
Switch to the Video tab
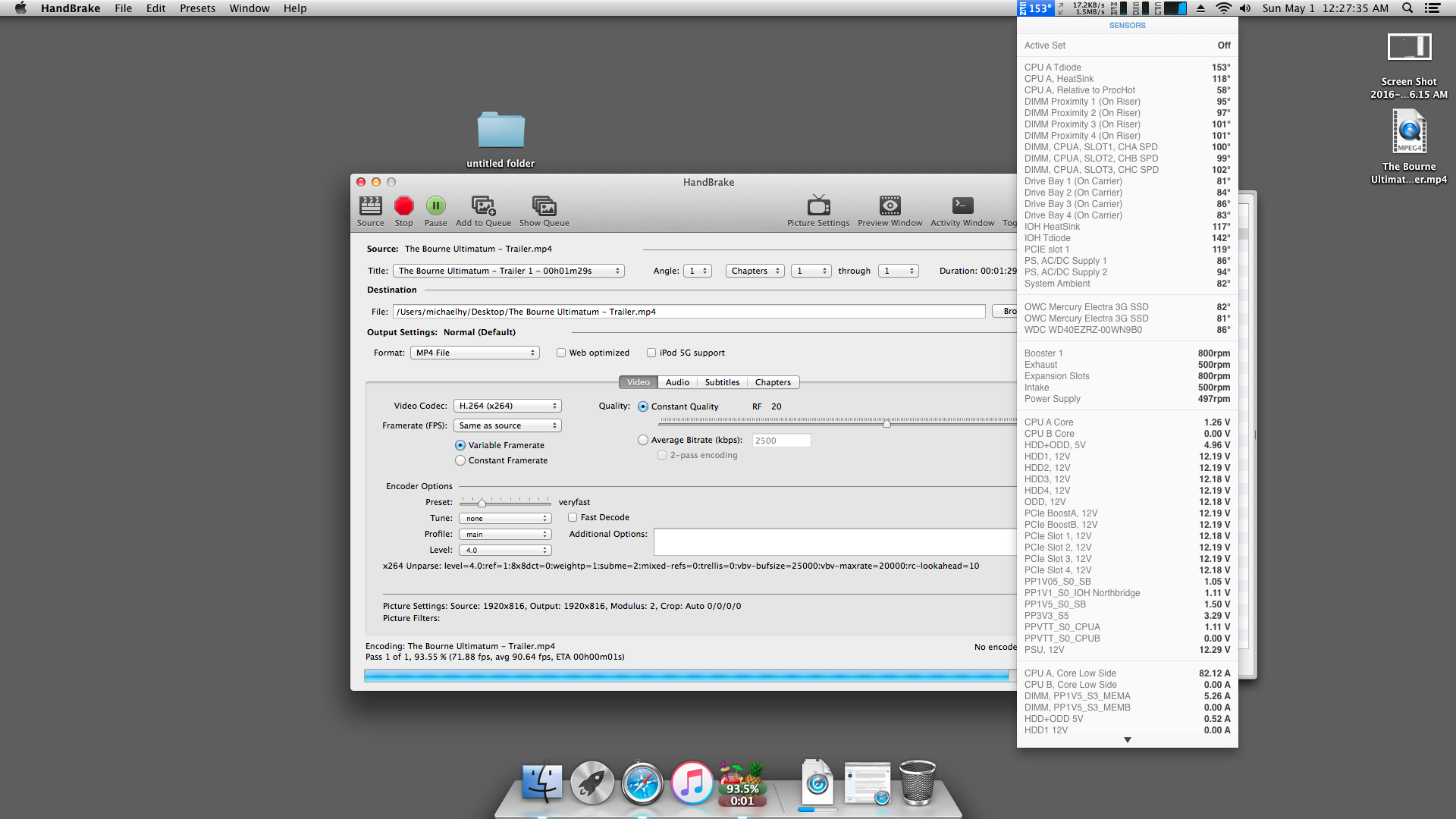[x=638, y=382]
